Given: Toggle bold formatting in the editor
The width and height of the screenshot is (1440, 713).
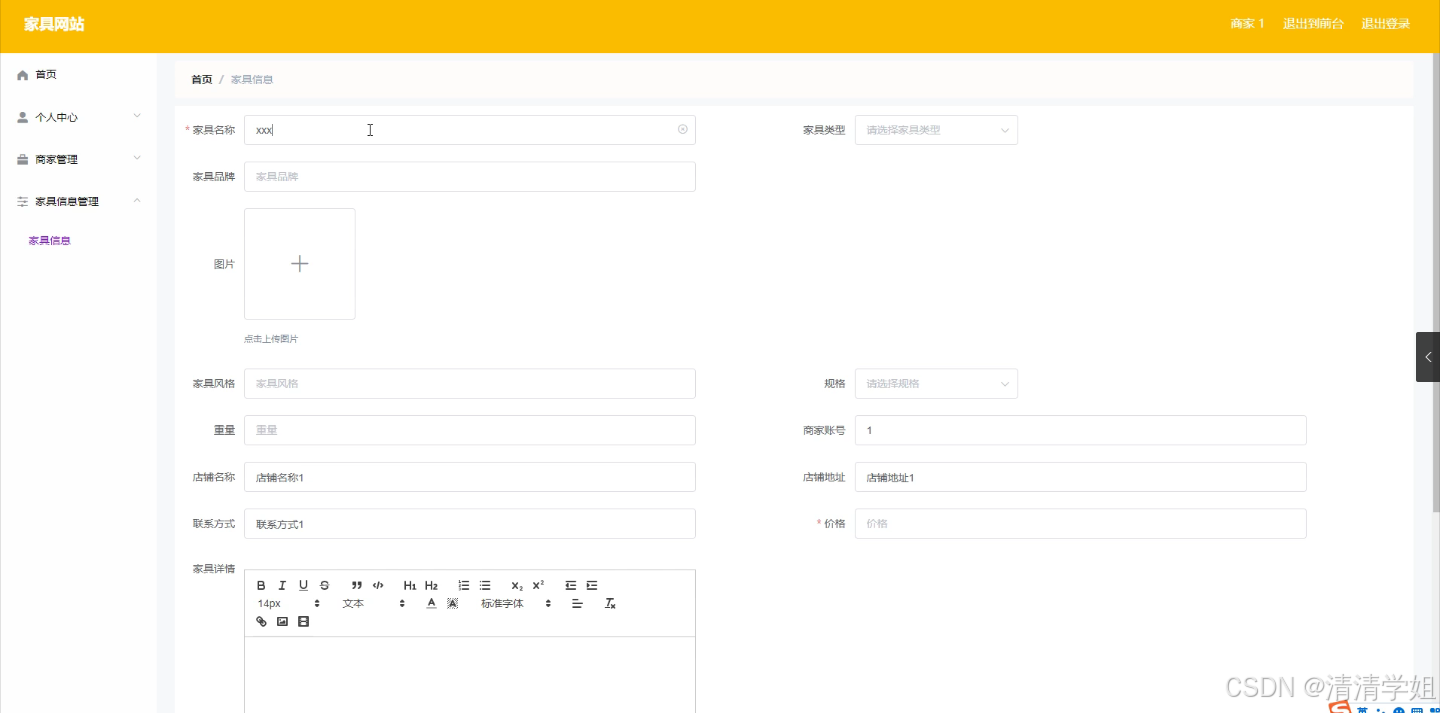Looking at the screenshot, I should 260,586.
